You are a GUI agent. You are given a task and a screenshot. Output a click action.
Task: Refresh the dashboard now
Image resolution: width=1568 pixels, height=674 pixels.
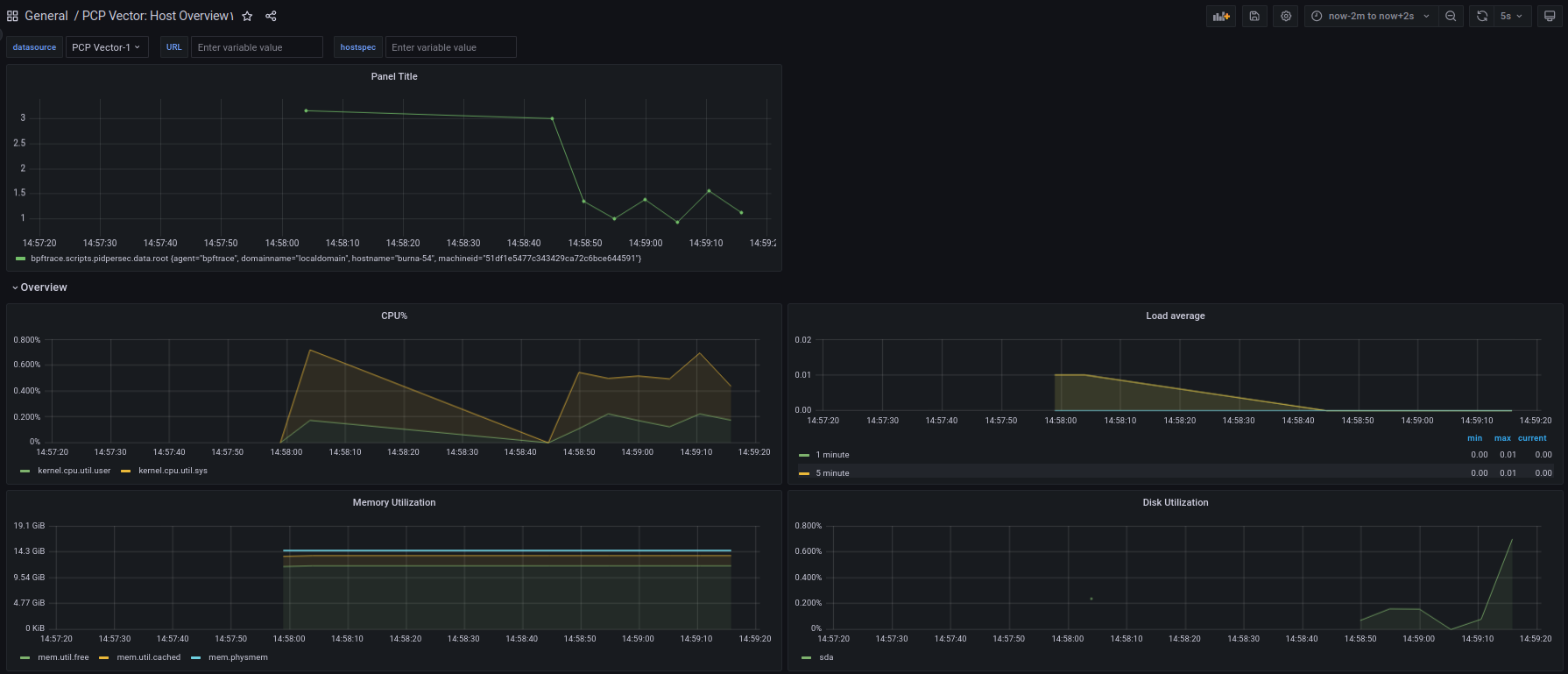pos(1482,16)
